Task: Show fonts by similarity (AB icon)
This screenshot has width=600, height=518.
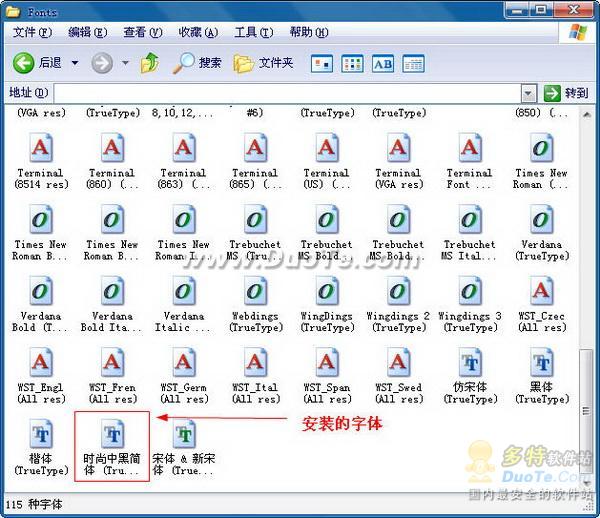Action: (x=383, y=64)
